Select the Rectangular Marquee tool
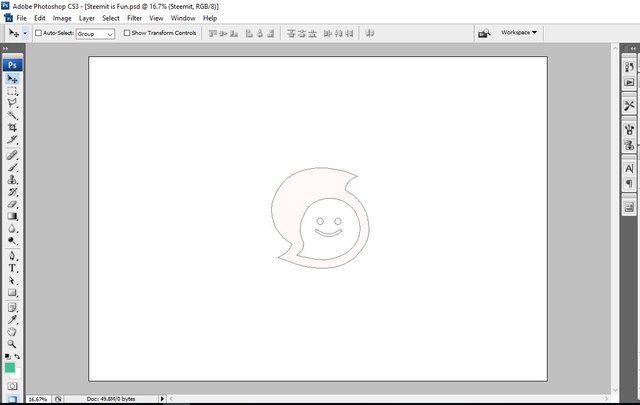 tap(12, 91)
